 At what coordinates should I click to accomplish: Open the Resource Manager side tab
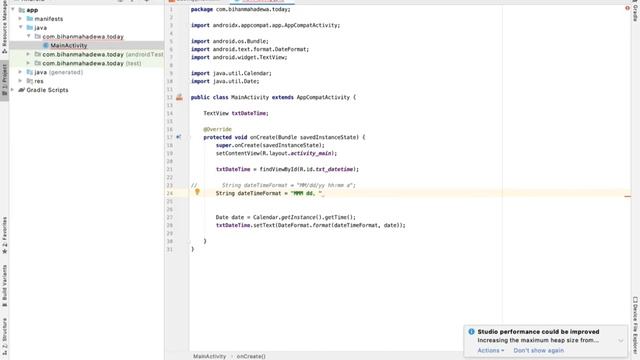4,27
